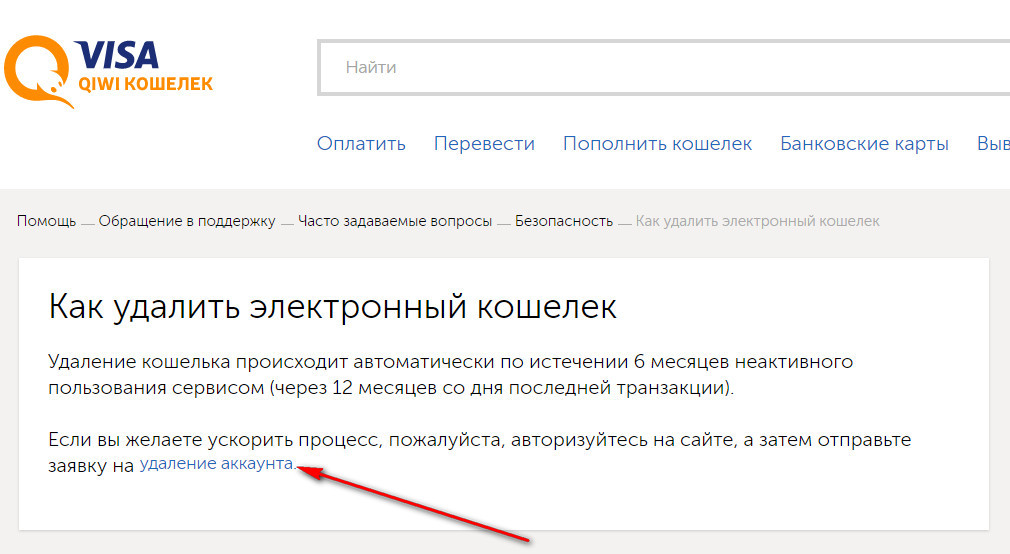Focus the Найти search field
The width and height of the screenshot is (1010, 554).
point(660,68)
